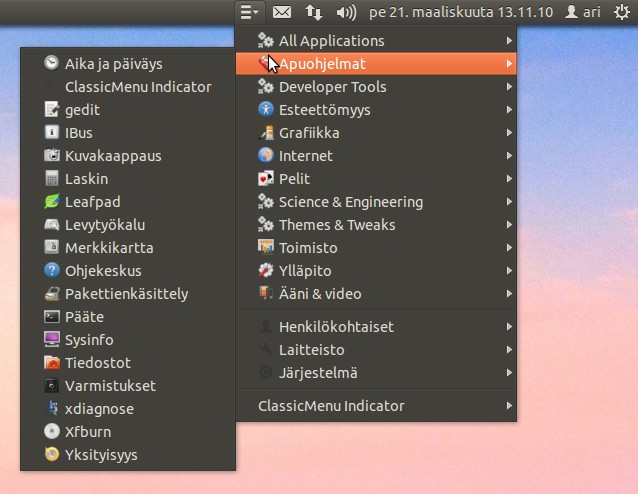Click the Varmistukset safe icon
Image resolution: width=638 pixels, height=494 pixels.
pyautogui.click(x=52, y=385)
